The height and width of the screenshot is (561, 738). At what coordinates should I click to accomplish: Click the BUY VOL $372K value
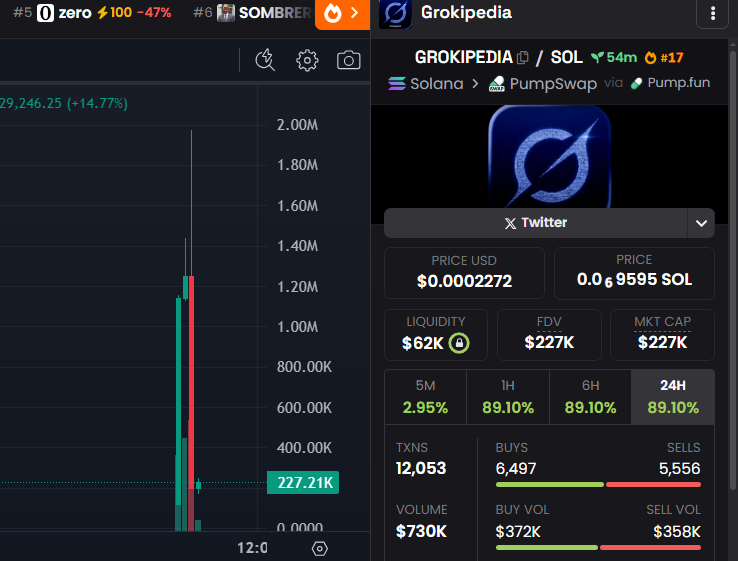[518, 531]
